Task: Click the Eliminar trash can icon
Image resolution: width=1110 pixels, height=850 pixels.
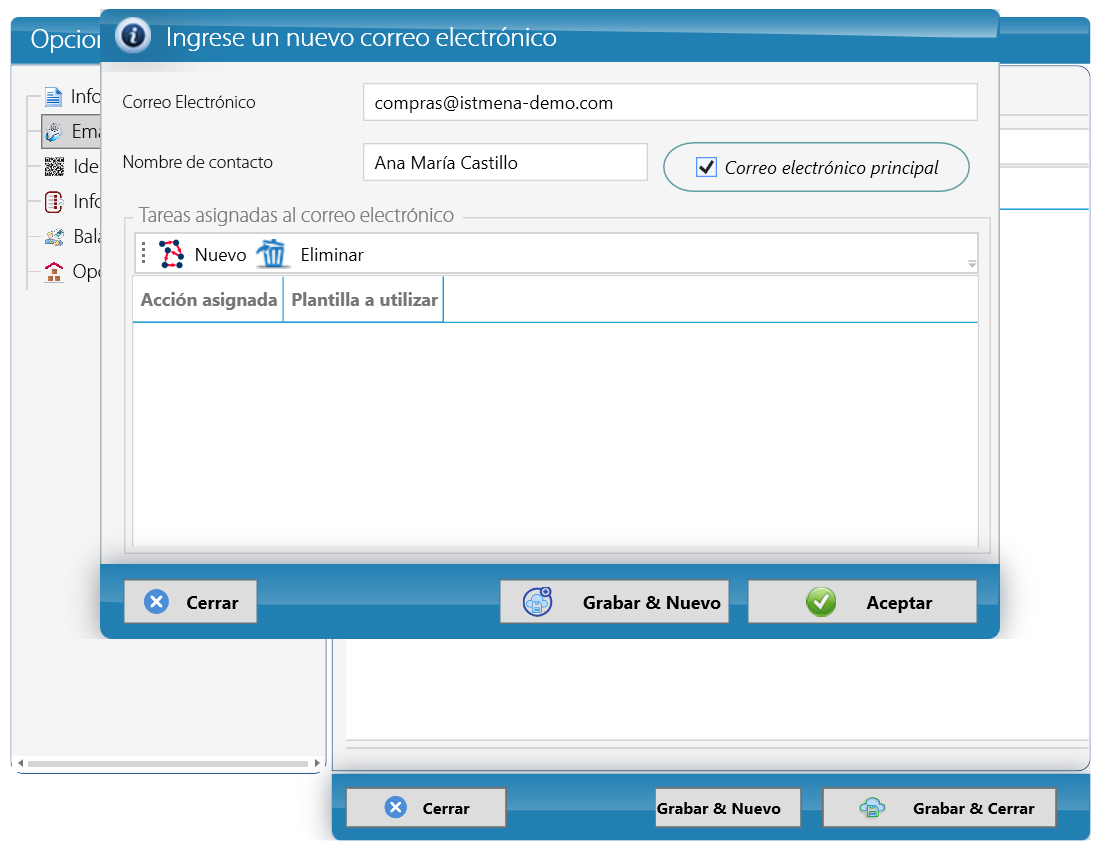Action: [x=271, y=254]
